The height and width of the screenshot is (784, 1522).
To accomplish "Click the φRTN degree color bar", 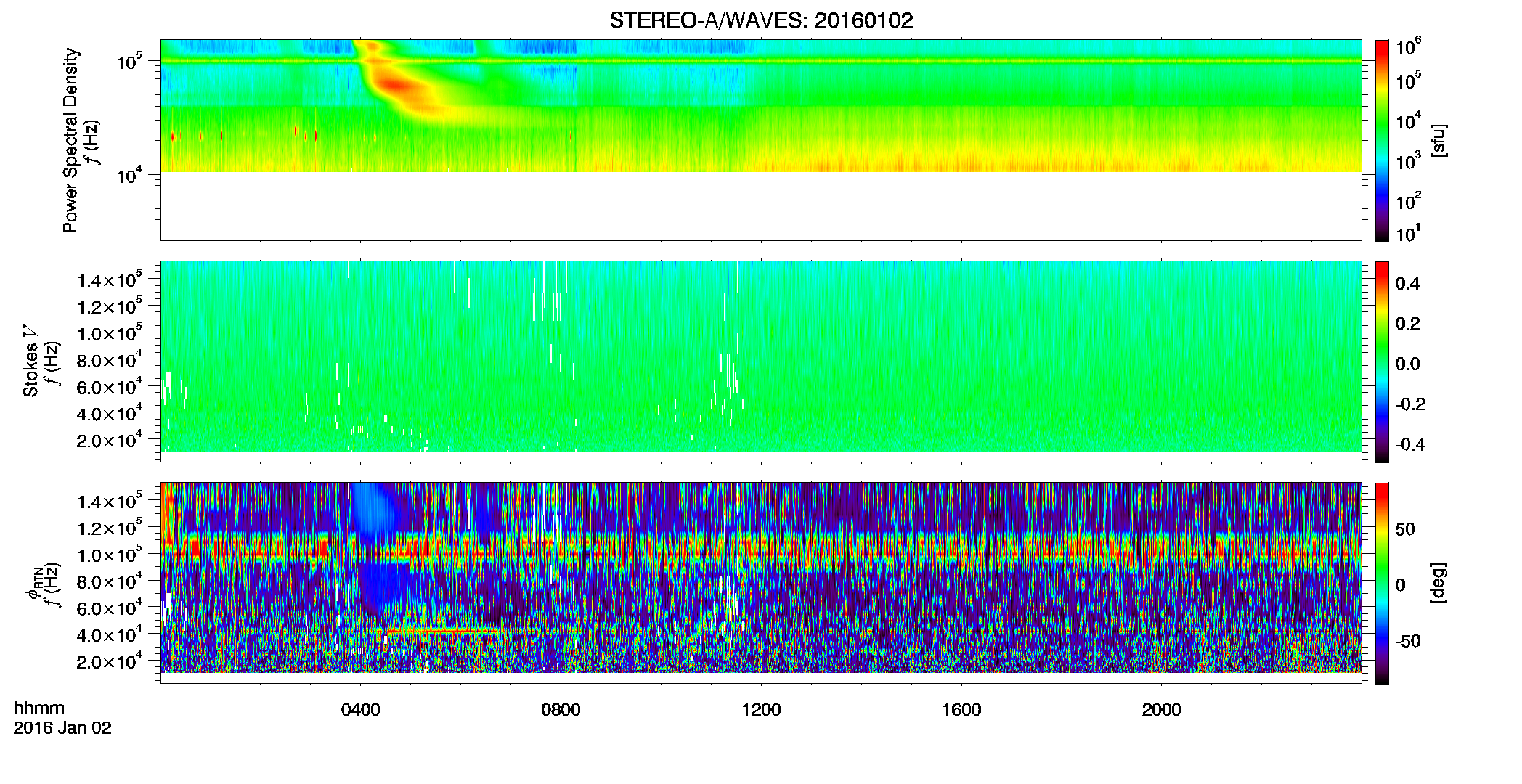I will 1382,583.
